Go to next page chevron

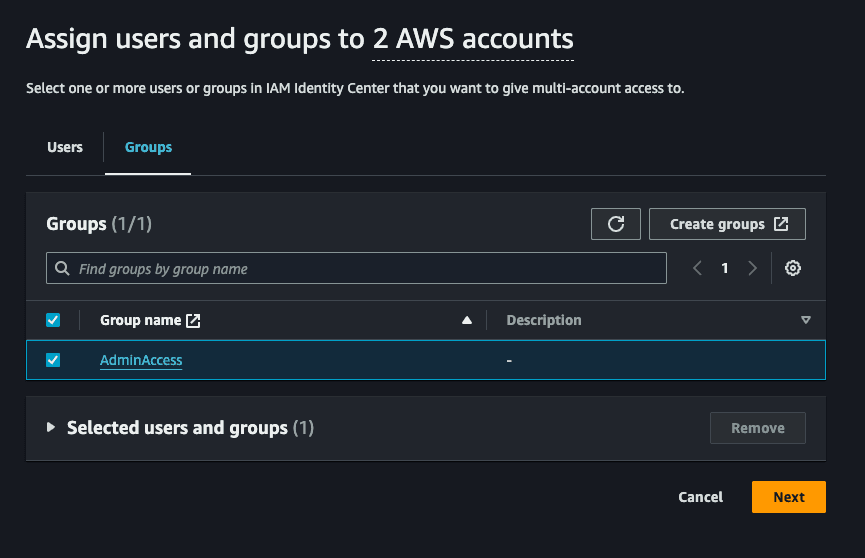pos(752,268)
